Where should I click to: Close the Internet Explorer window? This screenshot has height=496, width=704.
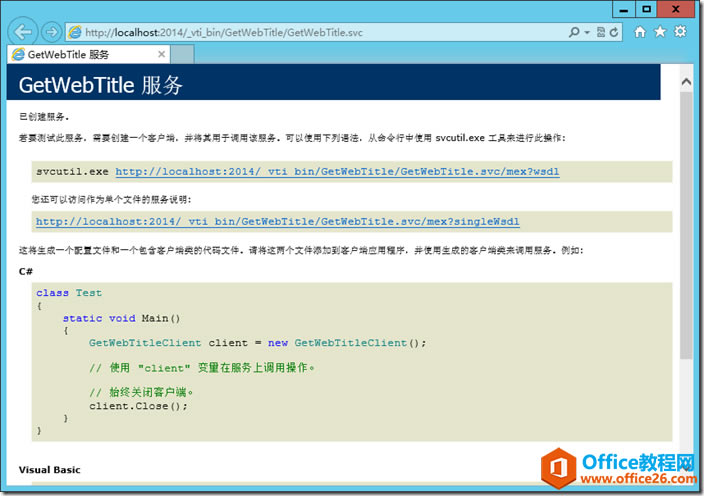(x=676, y=9)
